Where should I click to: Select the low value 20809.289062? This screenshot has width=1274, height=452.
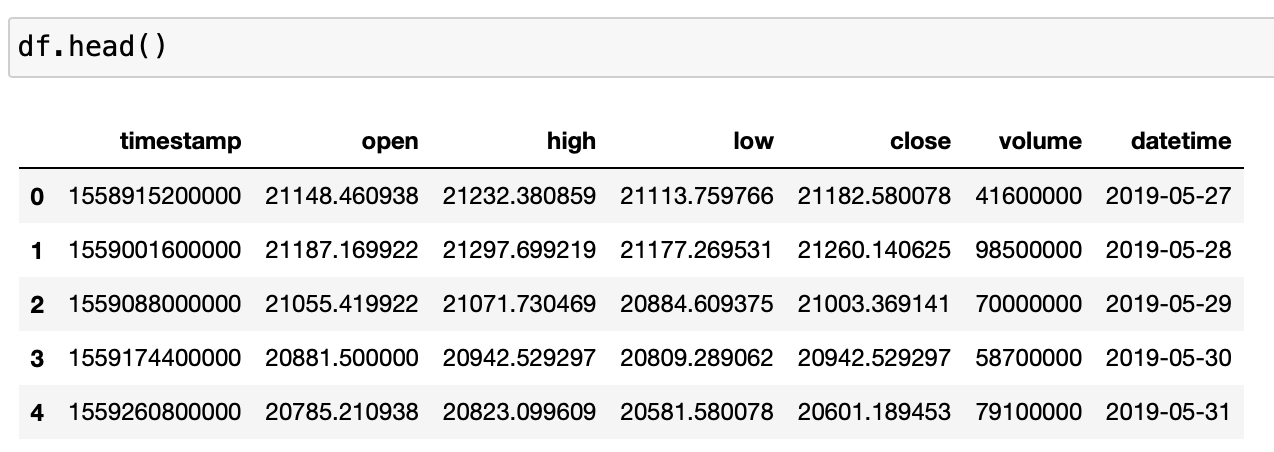coord(697,358)
